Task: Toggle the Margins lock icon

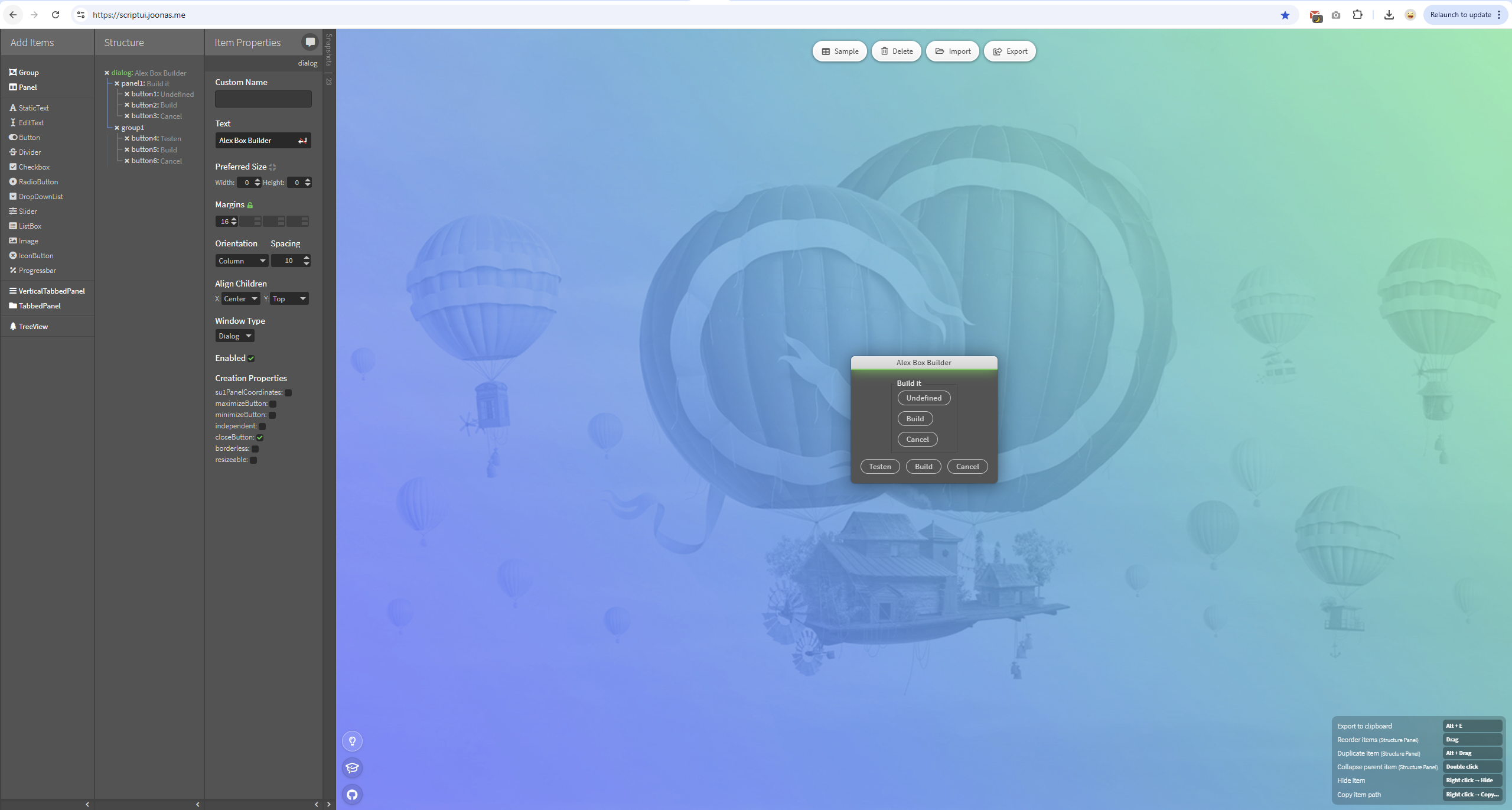Action: (250, 205)
